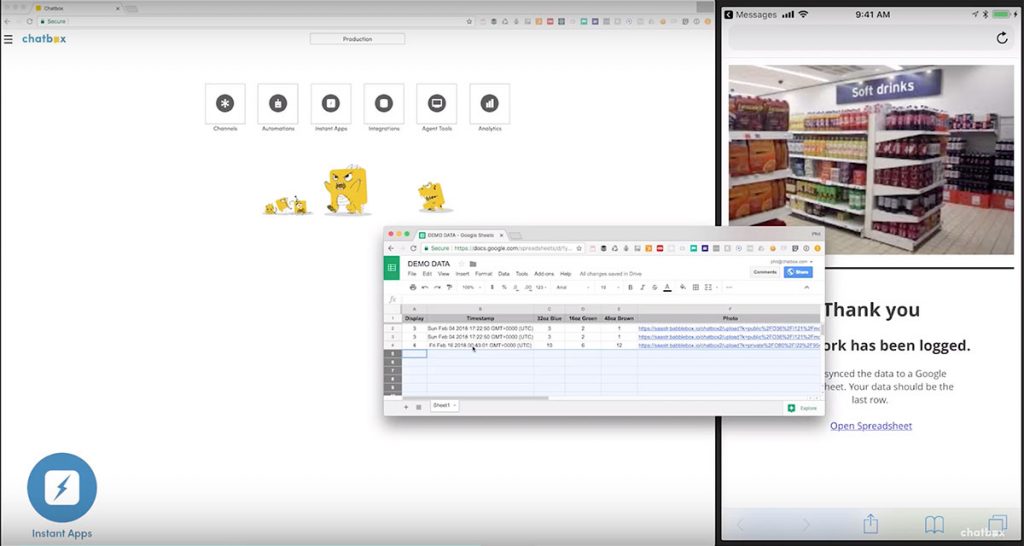1024x546 pixels.
Task: Reload the phone Safari page
Action: [x=1002, y=38]
